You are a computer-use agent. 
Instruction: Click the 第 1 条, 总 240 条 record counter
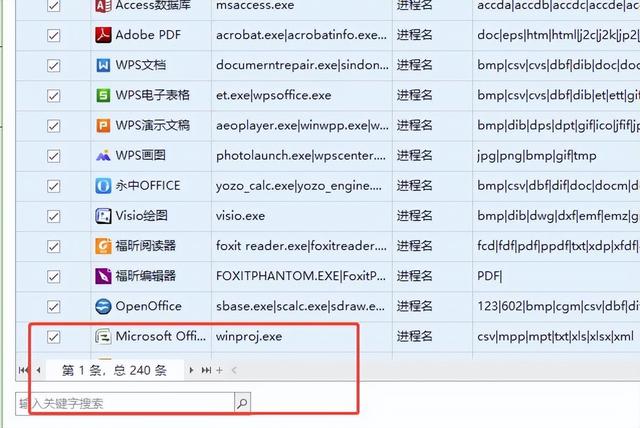coord(114,370)
